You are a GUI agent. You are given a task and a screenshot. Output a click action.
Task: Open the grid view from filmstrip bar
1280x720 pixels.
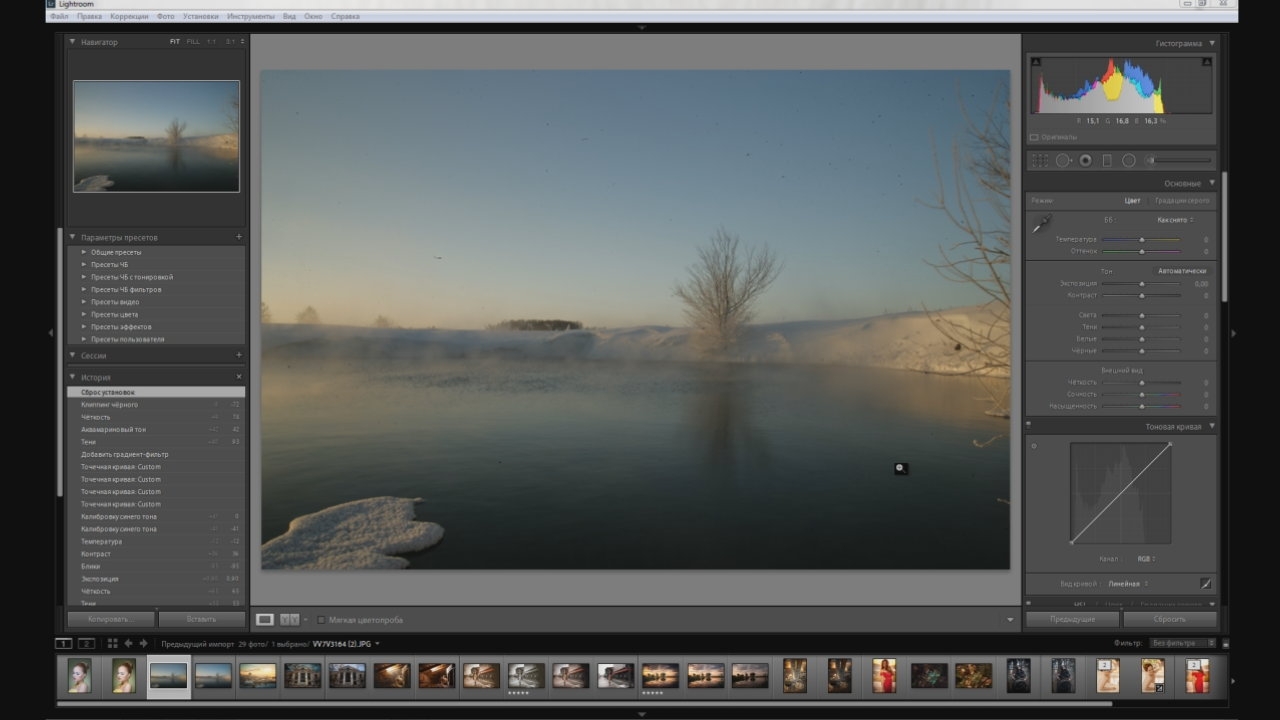click(x=112, y=643)
